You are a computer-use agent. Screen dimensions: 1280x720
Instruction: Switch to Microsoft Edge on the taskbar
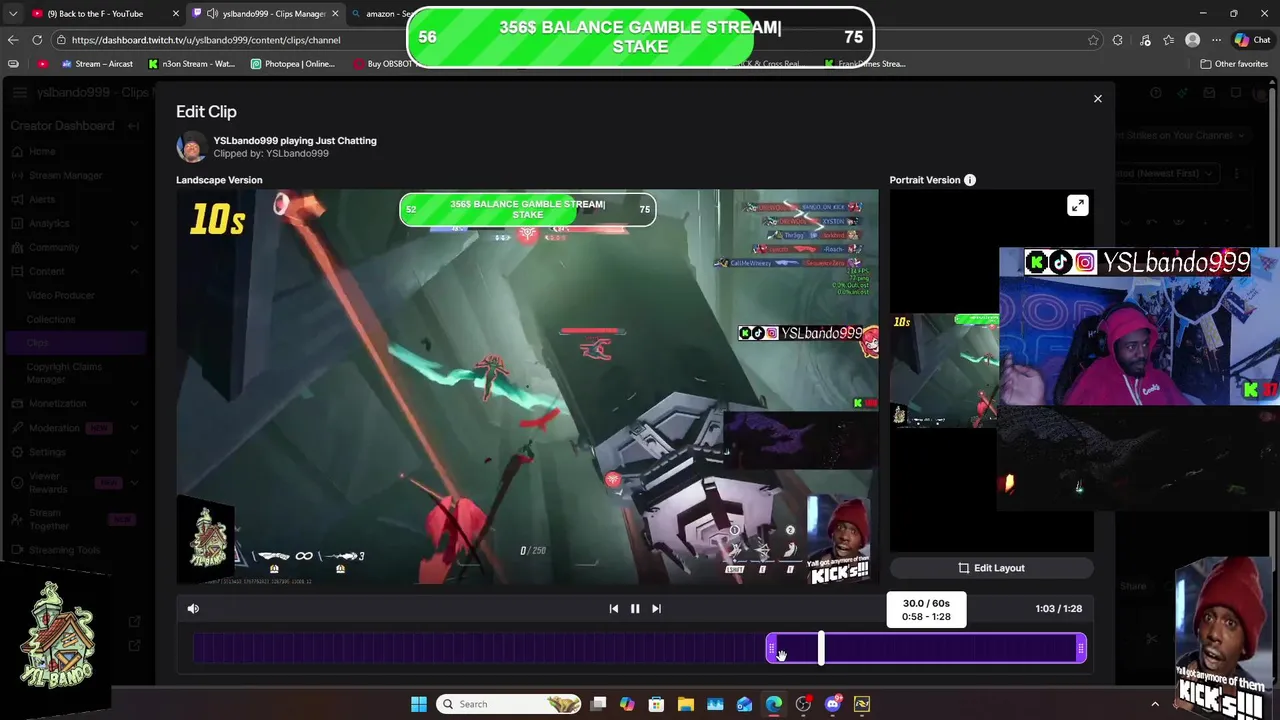point(774,704)
